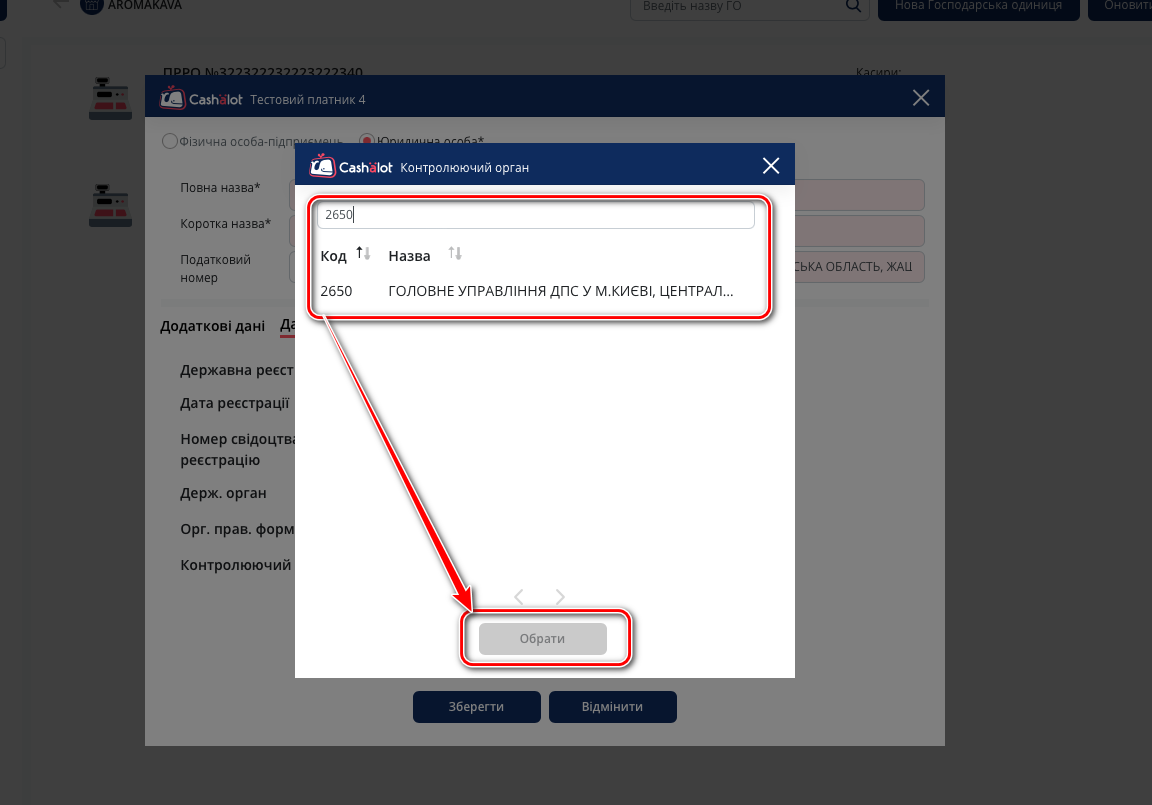Go to previous page of results
Image resolution: width=1152 pixels, height=805 pixels.
[518, 597]
